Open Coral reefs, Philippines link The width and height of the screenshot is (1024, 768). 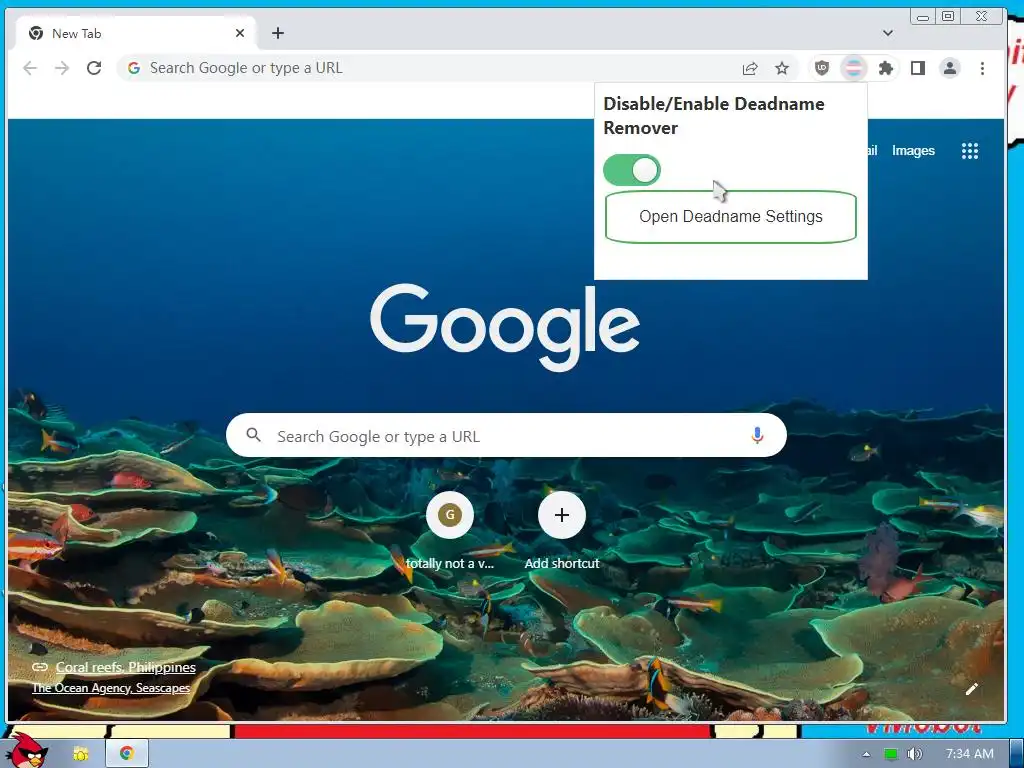pyautogui.click(x=125, y=667)
